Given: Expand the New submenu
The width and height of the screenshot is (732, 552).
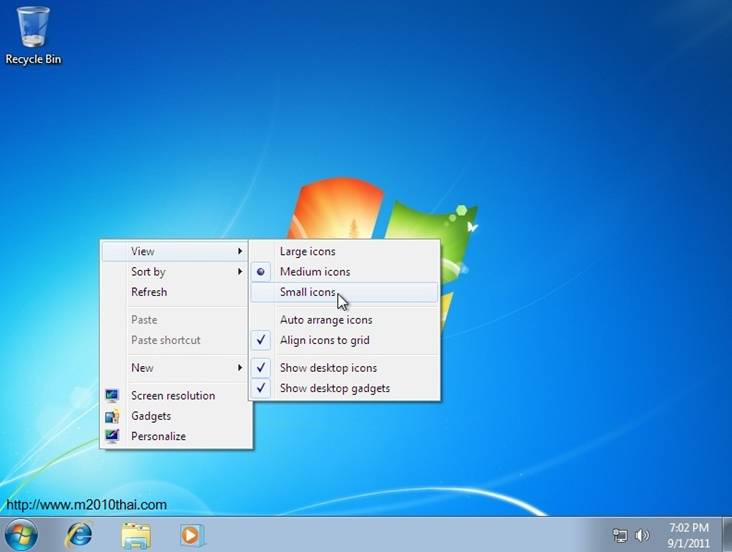Looking at the screenshot, I should (175, 368).
